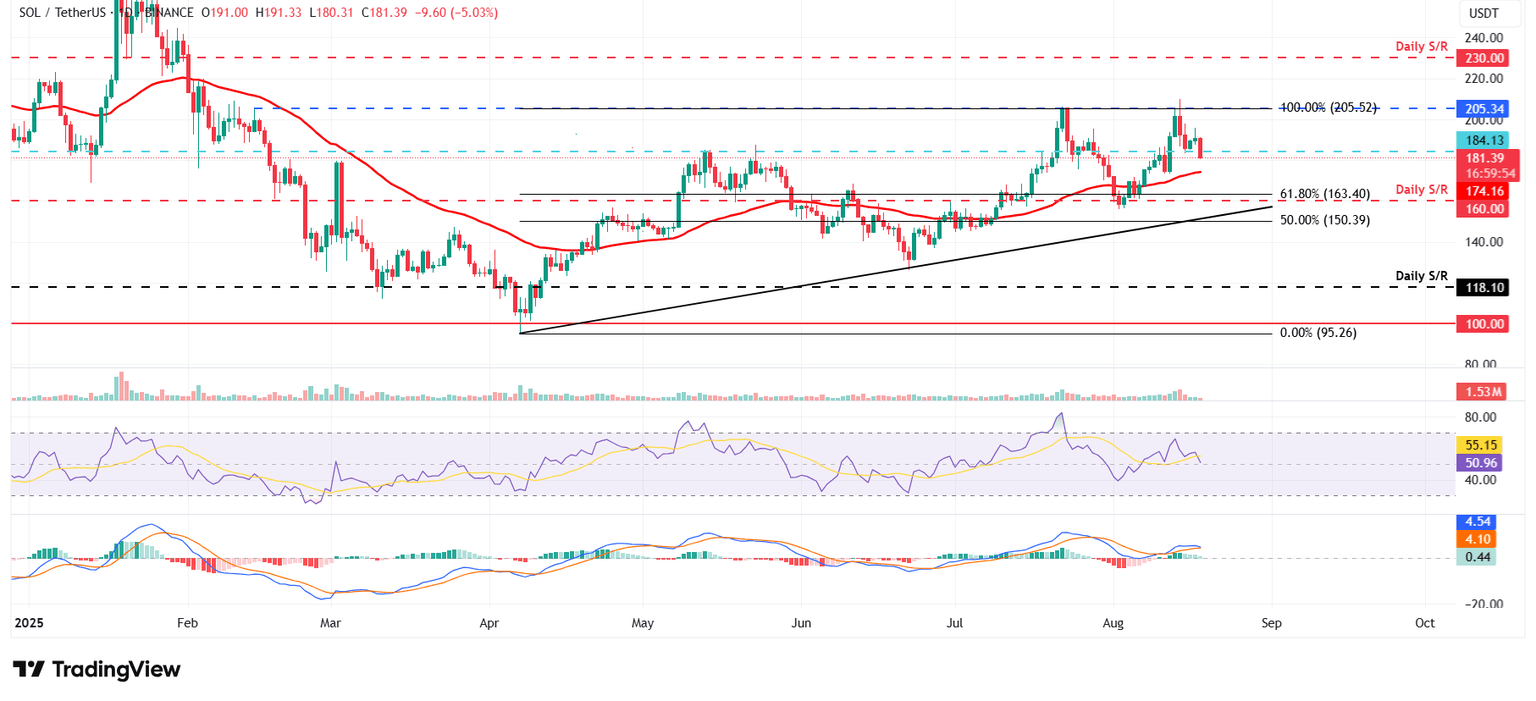Select the 100.00 red price line label
1536x701 pixels.
[1483, 323]
